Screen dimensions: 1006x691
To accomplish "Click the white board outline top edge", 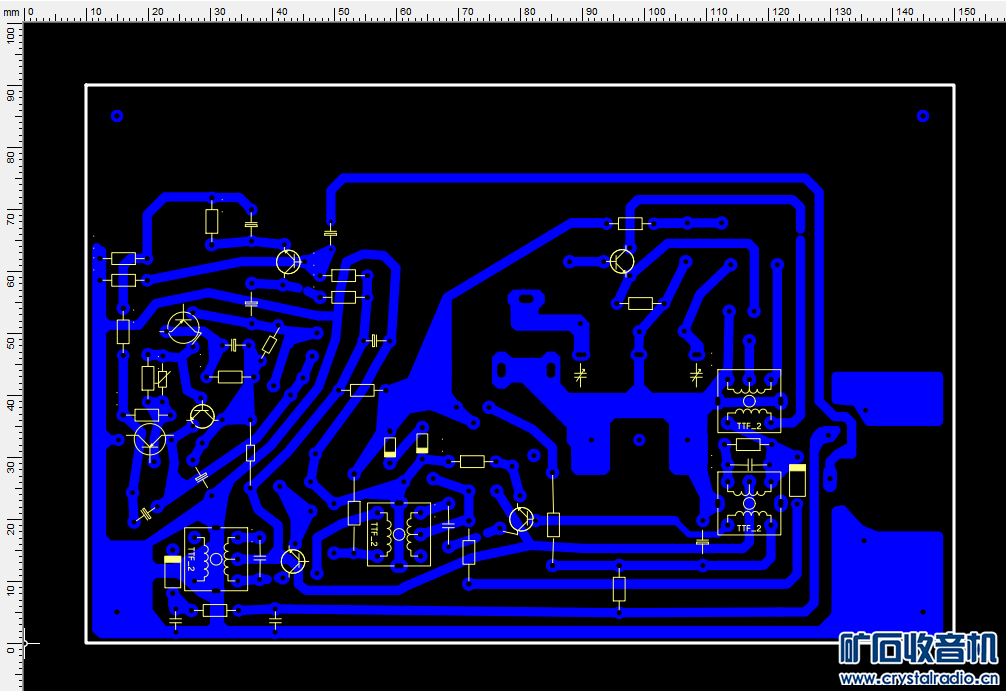I will tap(520, 85).
